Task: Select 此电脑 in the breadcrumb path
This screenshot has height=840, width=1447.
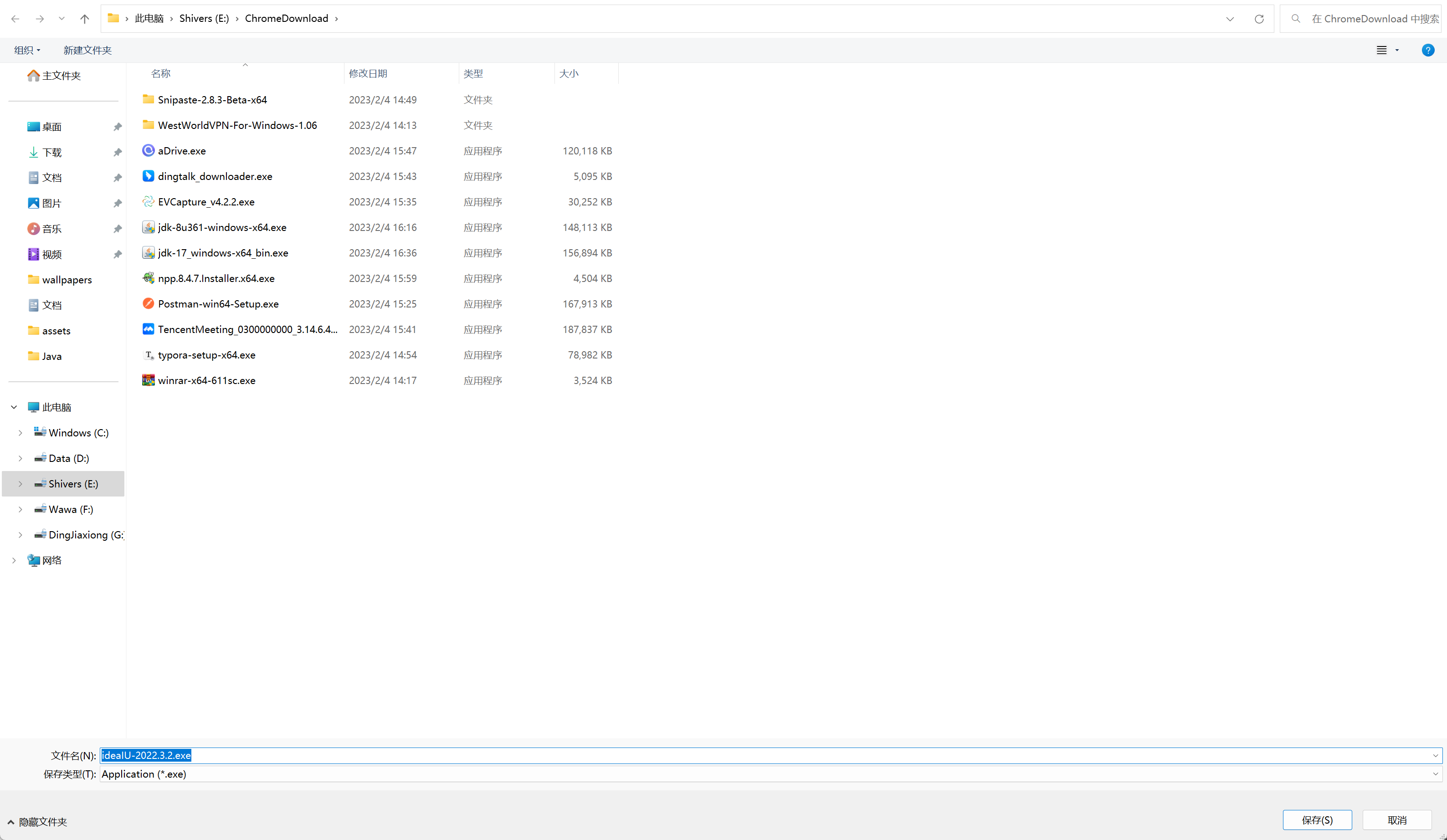Action: pos(149,18)
